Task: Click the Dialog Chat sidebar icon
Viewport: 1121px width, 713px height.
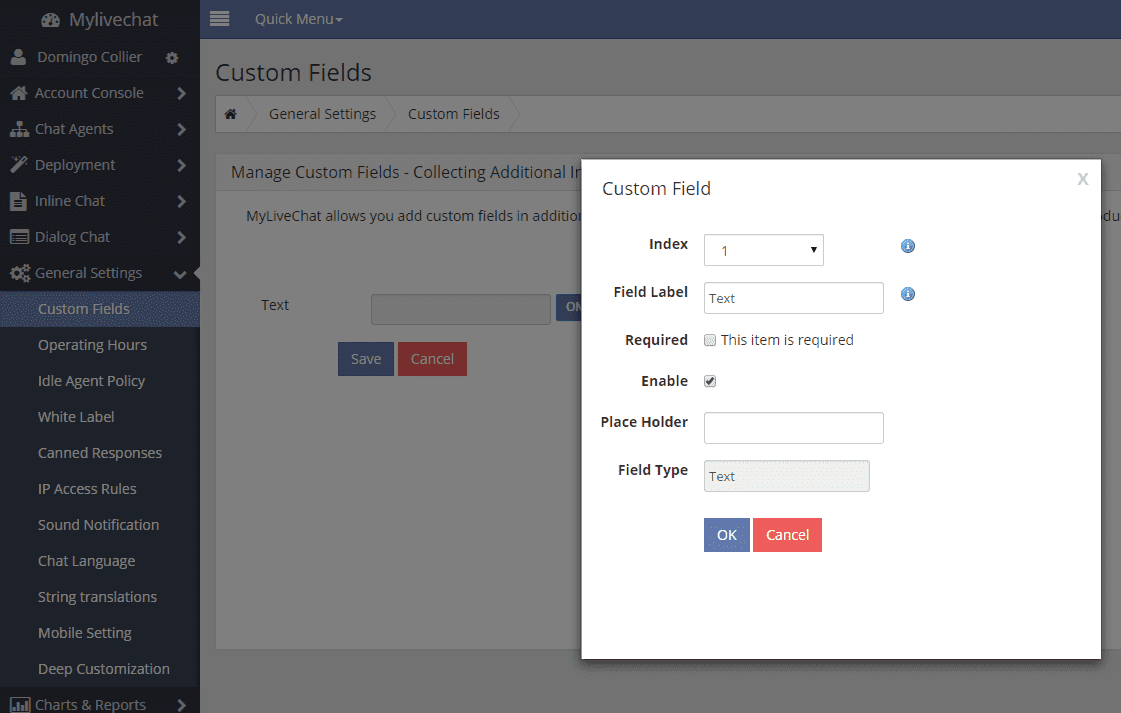Action: [x=20, y=236]
